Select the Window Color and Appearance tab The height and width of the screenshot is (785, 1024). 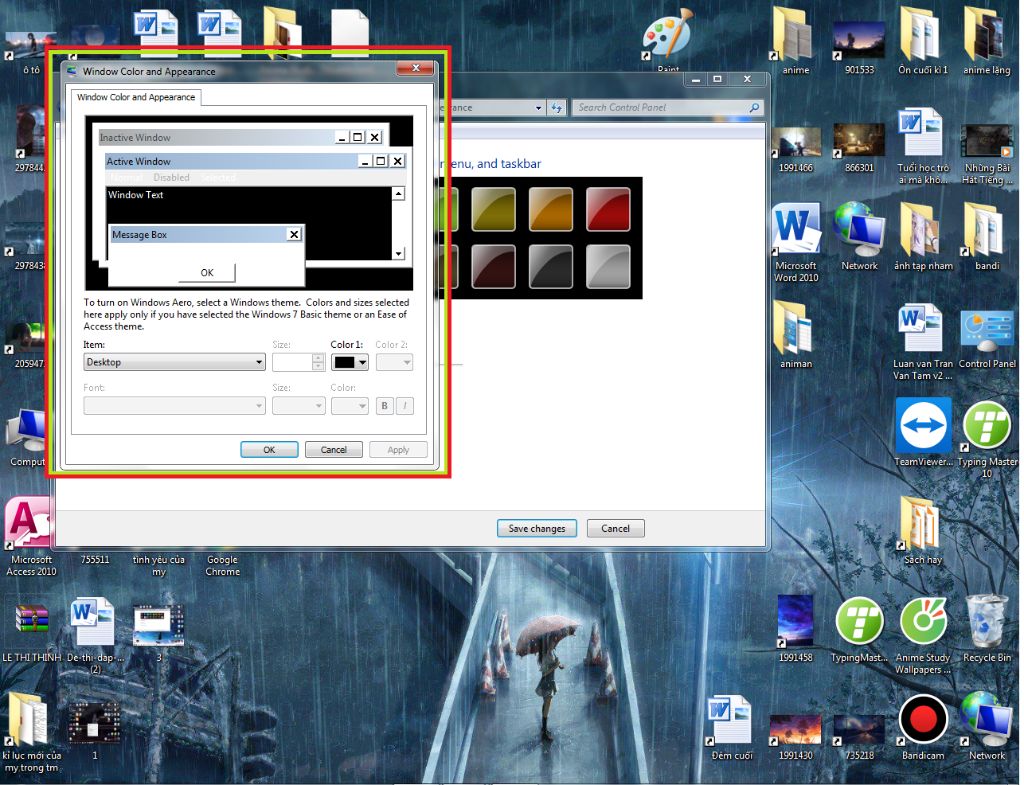pos(136,97)
